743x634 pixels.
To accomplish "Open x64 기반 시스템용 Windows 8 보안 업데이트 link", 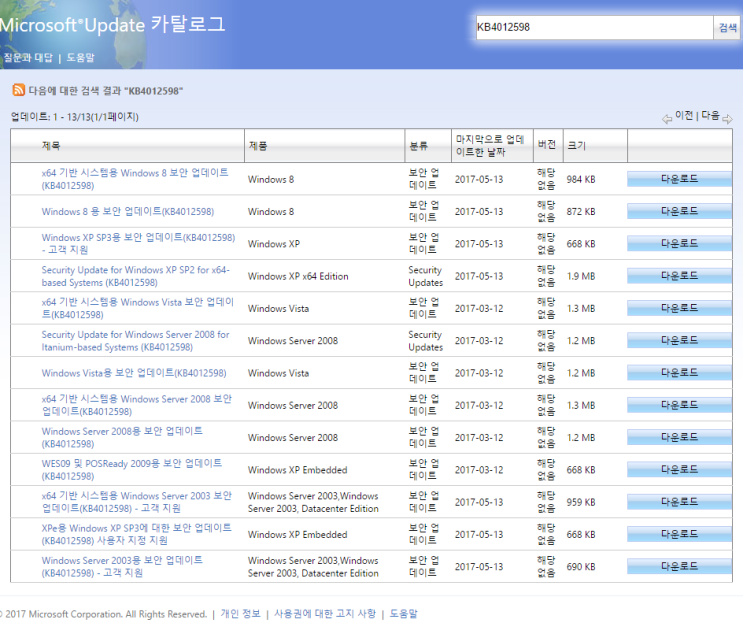I will (x=135, y=179).
